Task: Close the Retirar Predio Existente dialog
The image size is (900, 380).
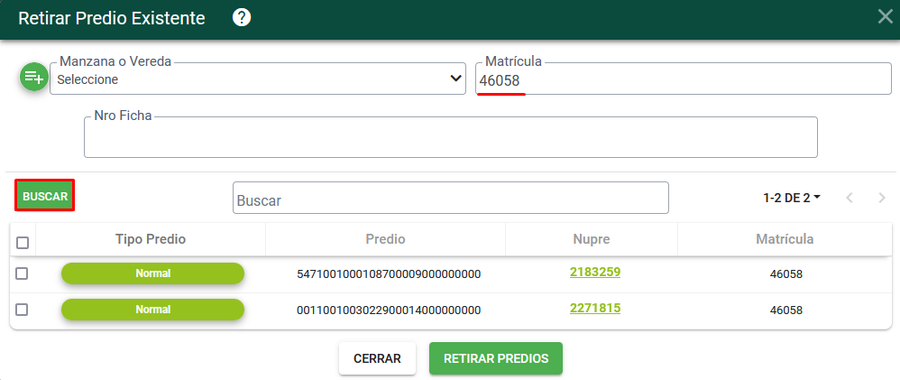Action: 885,17
